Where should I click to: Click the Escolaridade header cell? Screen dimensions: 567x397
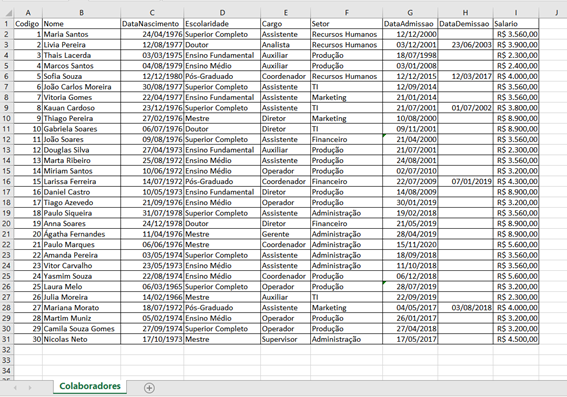point(222,24)
